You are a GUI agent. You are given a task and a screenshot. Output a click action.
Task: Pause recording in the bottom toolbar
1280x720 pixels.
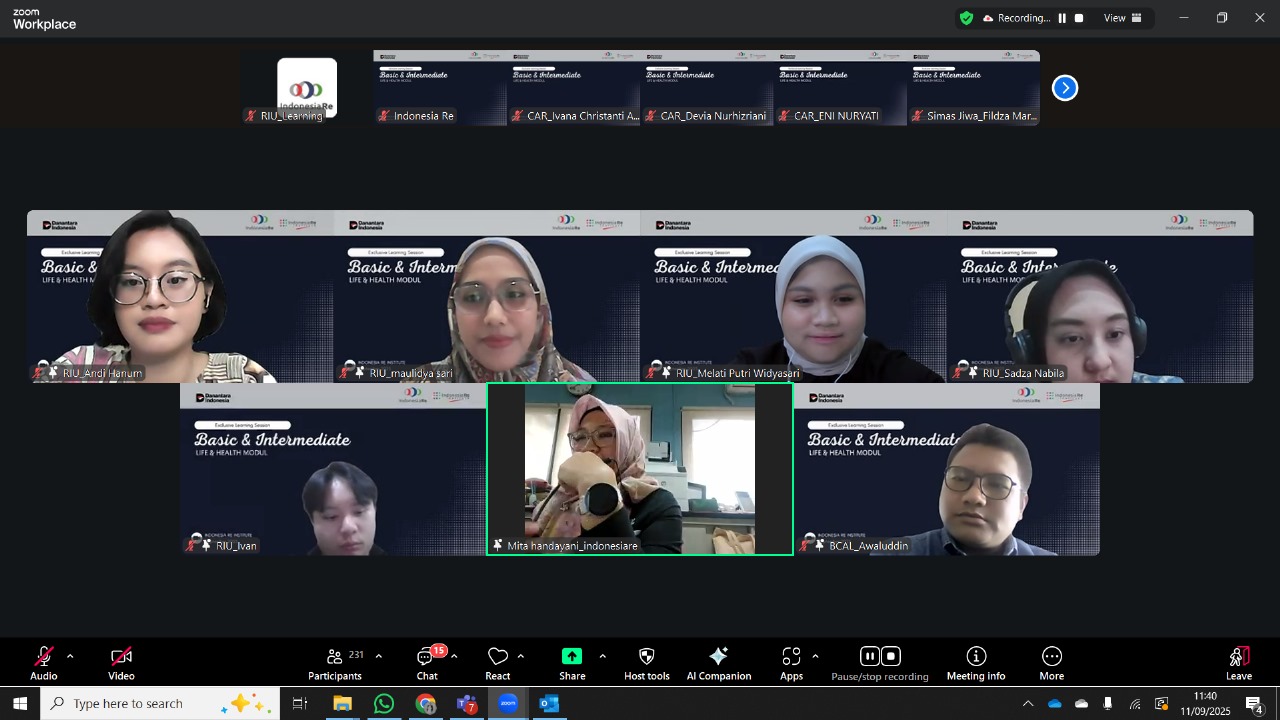click(x=869, y=657)
